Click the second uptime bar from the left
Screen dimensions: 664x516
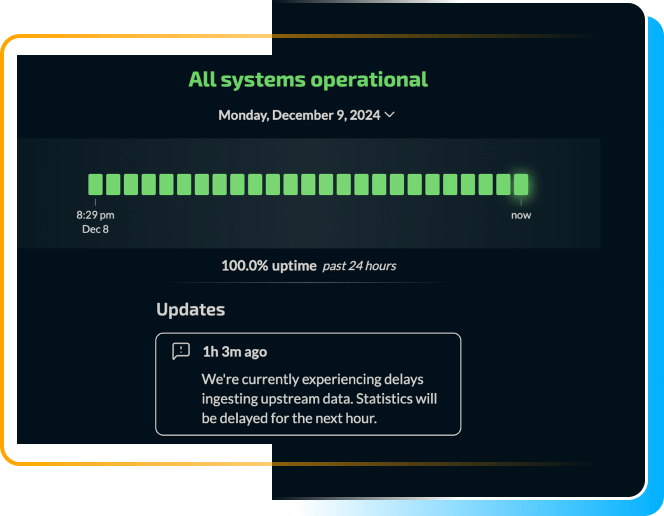tap(113, 184)
